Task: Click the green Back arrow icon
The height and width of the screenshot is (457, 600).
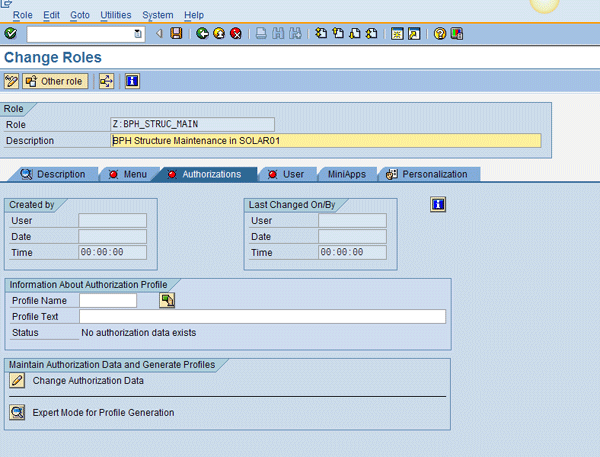Action: click(203, 34)
